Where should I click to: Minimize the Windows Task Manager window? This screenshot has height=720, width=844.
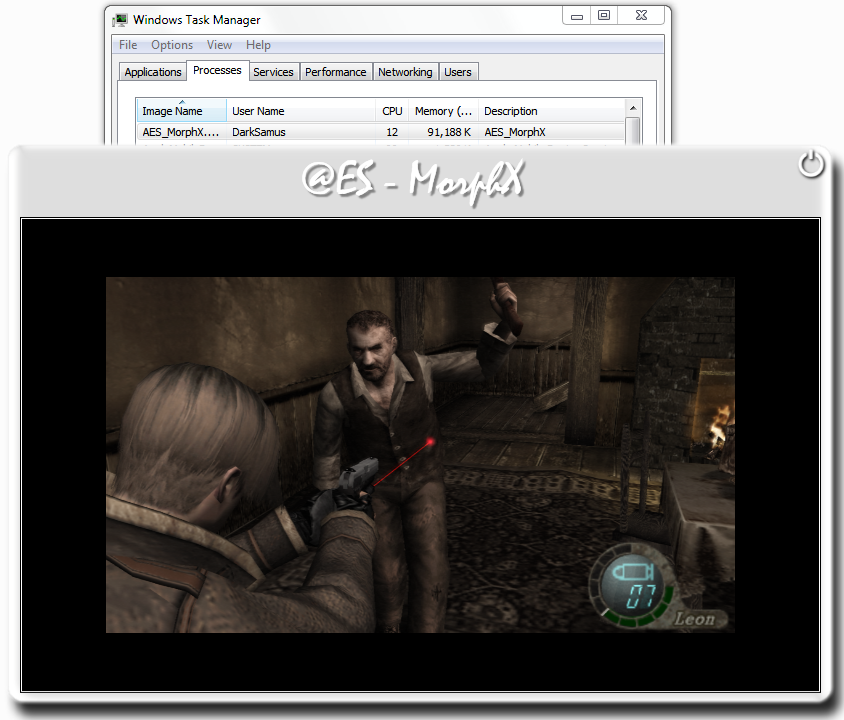click(x=575, y=16)
